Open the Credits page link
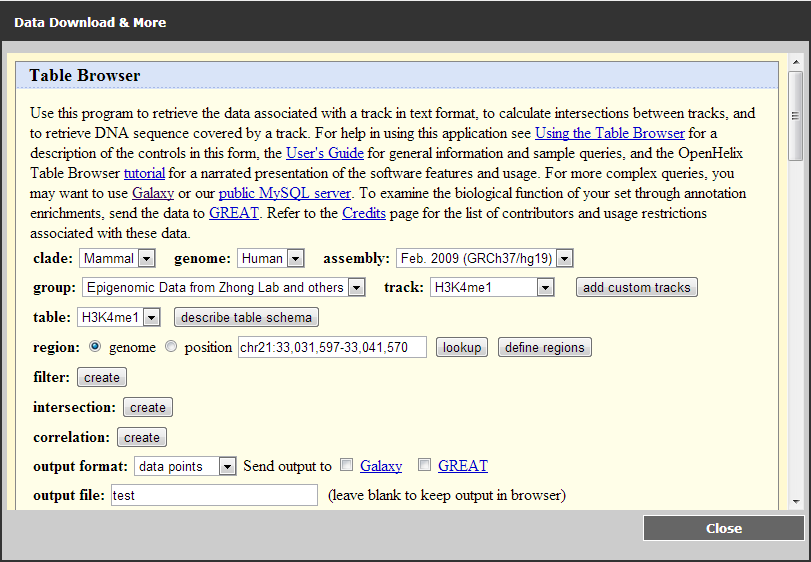This screenshot has width=811, height=562. coord(364,213)
